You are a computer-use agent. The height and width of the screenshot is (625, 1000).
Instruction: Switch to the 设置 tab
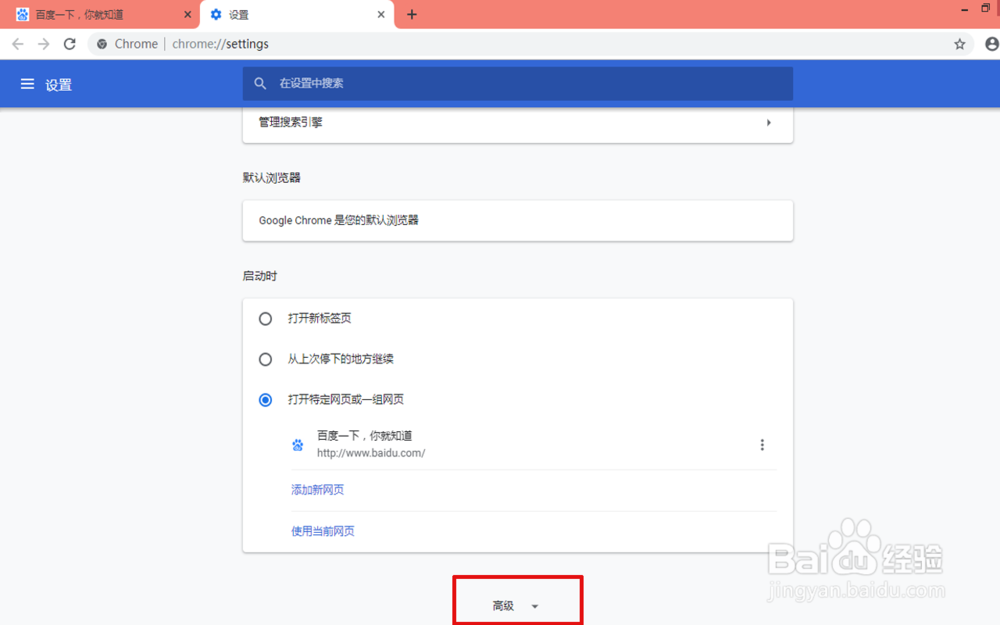[x=297, y=15]
